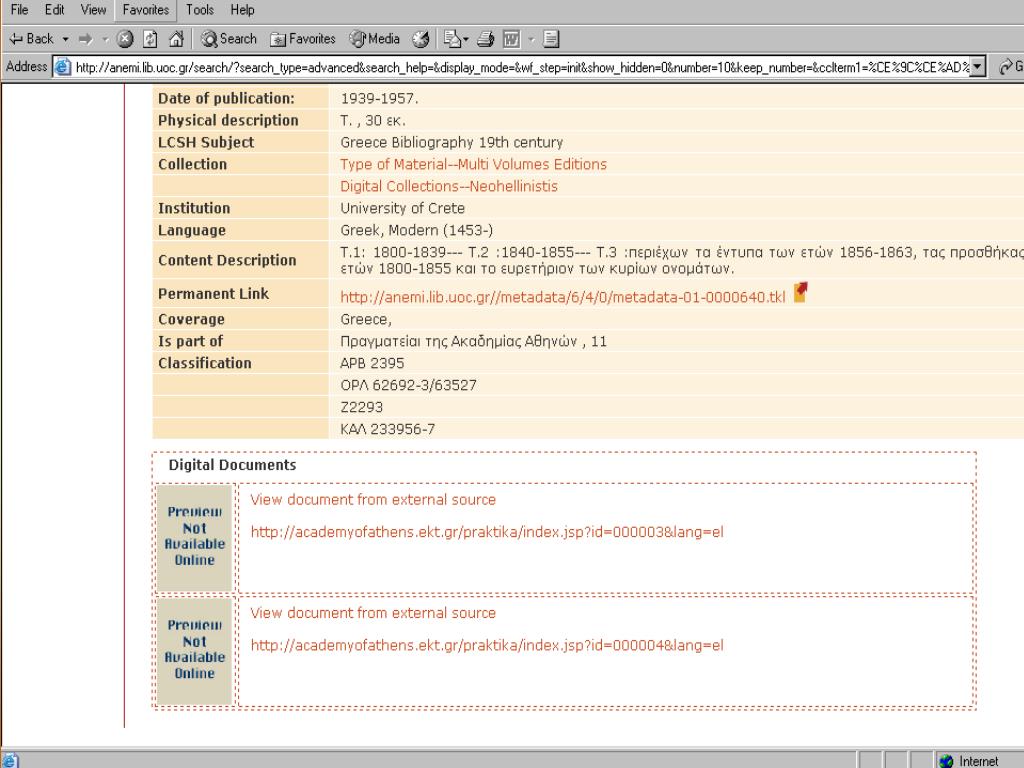This screenshot has width=1024, height=768.
Task: Go to the Home page
Action: [x=176, y=39]
